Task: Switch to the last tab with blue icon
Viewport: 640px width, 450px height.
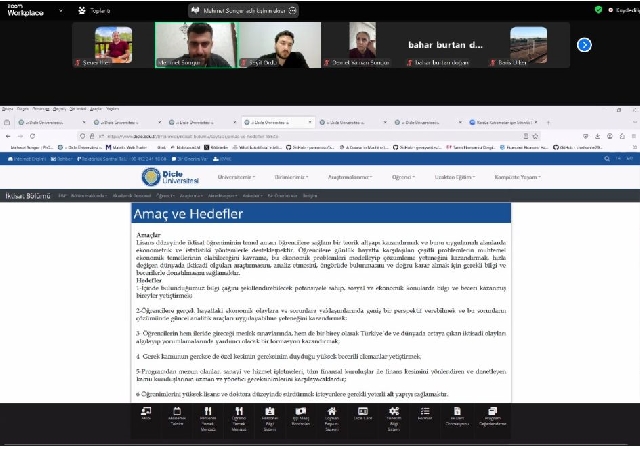Action: pyautogui.click(x=504, y=122)
